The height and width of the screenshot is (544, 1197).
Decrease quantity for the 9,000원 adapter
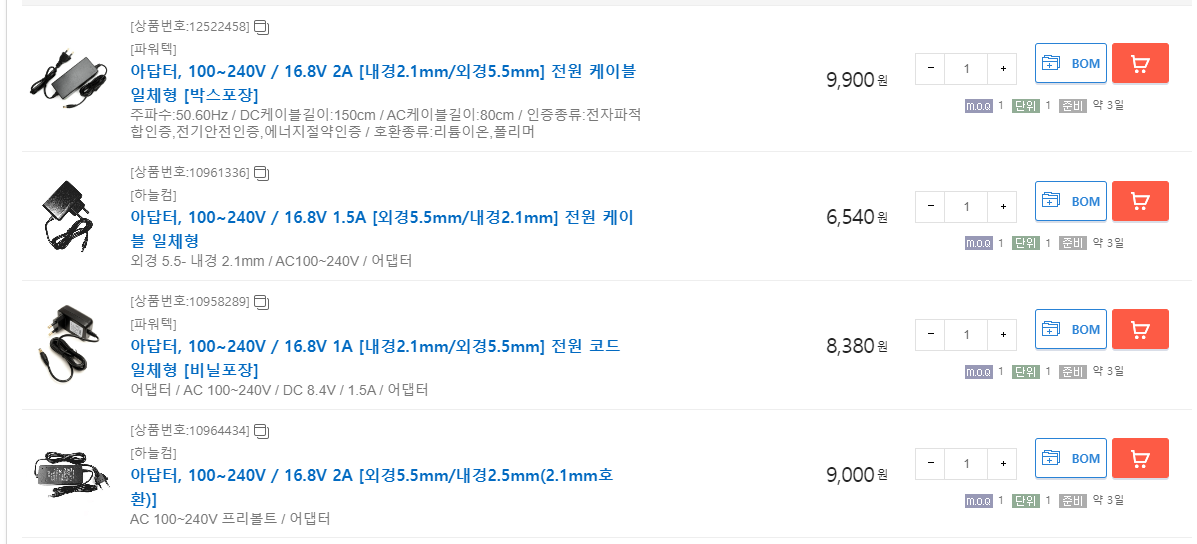coord(931,463)
